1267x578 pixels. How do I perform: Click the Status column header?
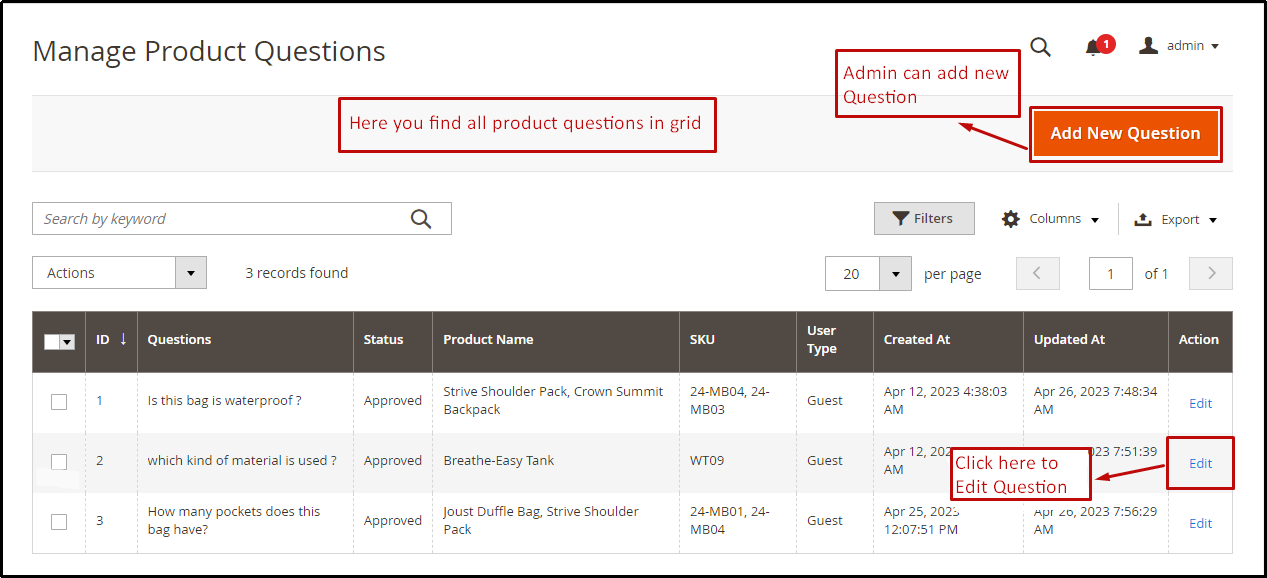click(382, 340)
